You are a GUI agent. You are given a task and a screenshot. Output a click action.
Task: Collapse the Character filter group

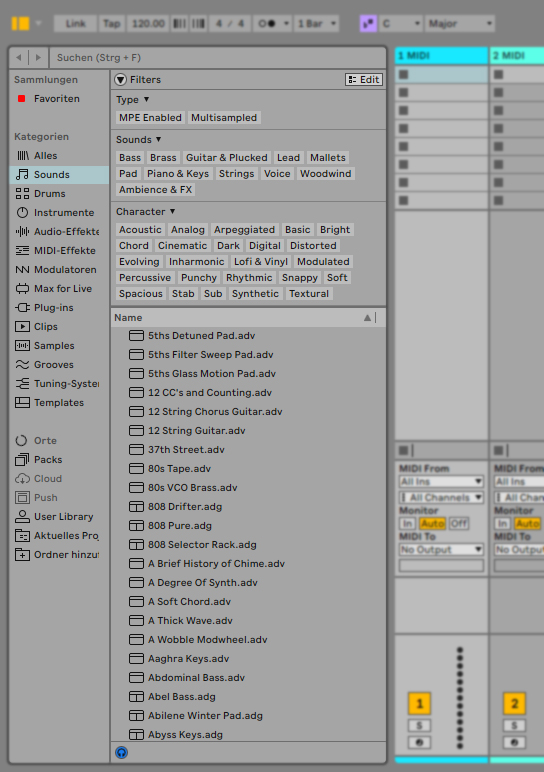172,211
